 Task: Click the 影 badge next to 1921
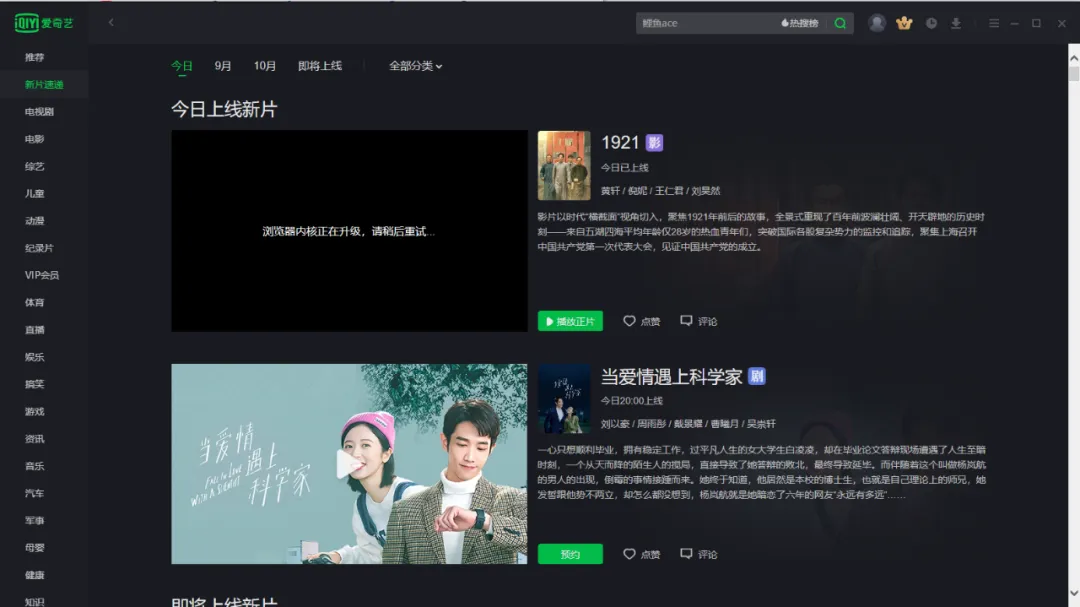pyautogui.click(x=654, y=143)
